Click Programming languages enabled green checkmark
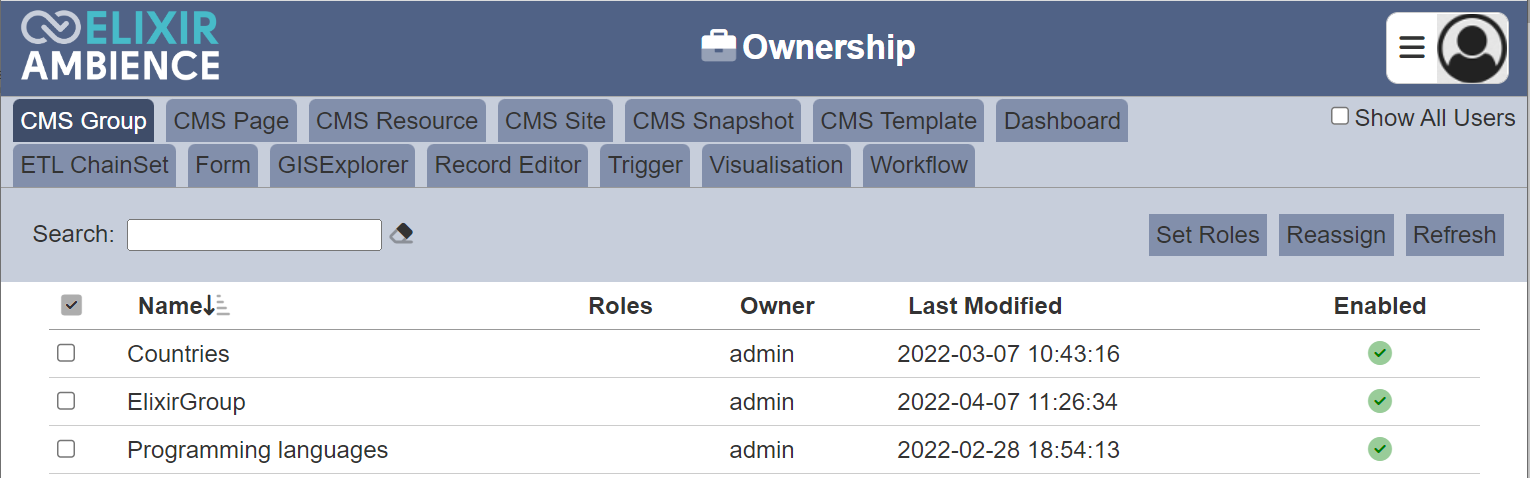1530x478 pixels. point(1380,449)
